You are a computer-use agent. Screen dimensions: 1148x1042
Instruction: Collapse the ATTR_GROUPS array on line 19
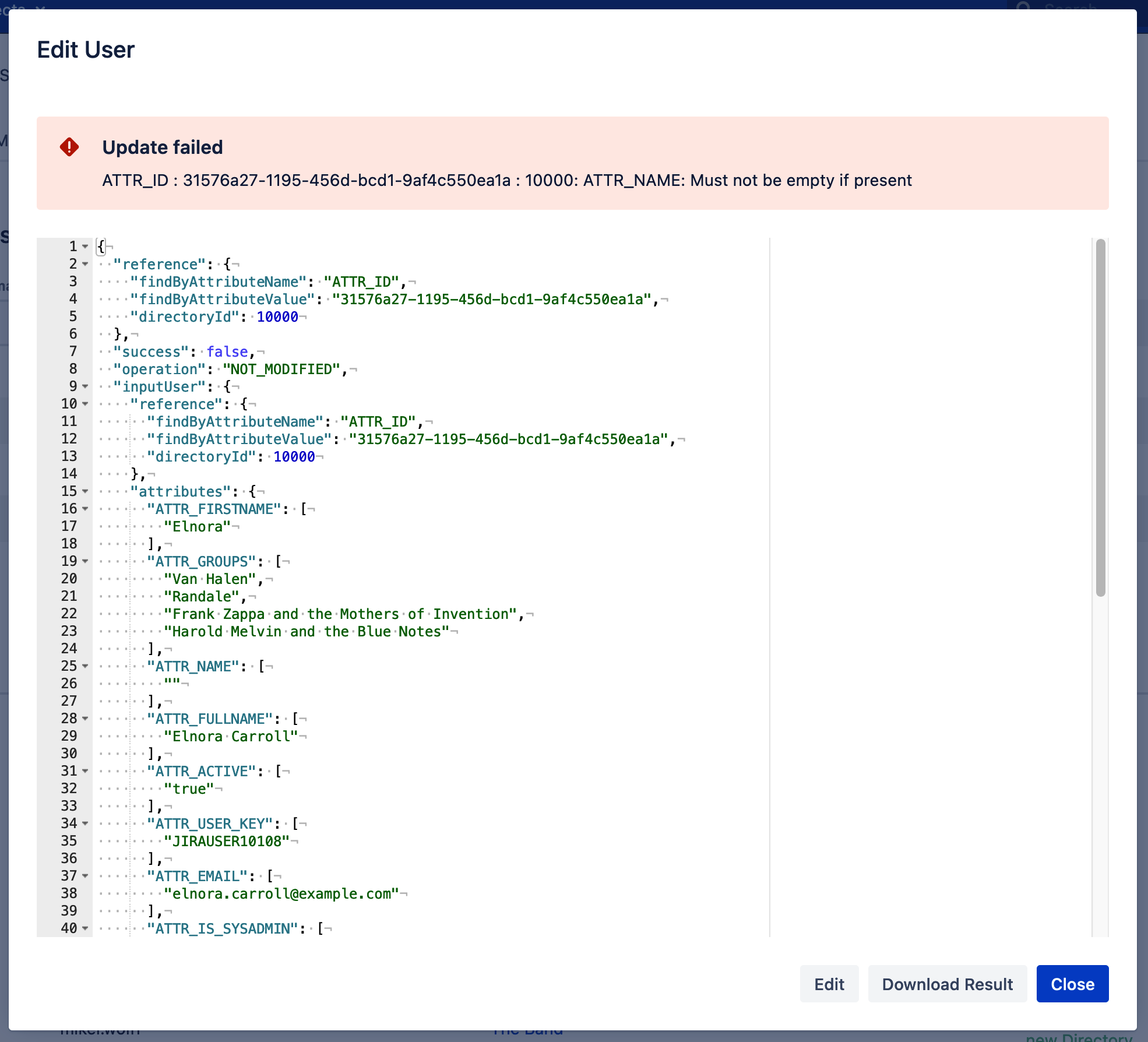[x=85, y=561]
